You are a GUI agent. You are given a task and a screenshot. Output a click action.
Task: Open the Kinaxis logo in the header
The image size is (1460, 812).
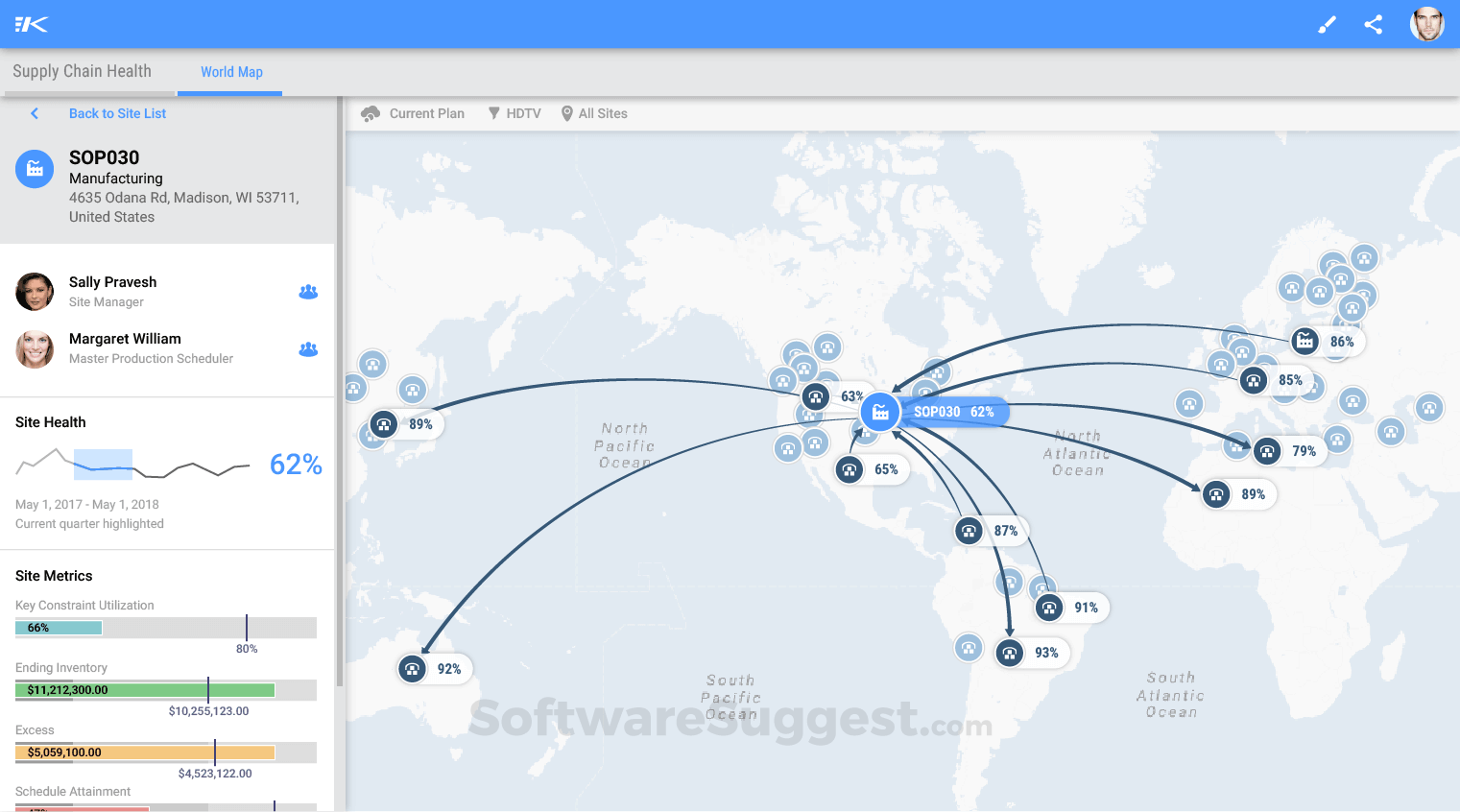tap(30, 24)
